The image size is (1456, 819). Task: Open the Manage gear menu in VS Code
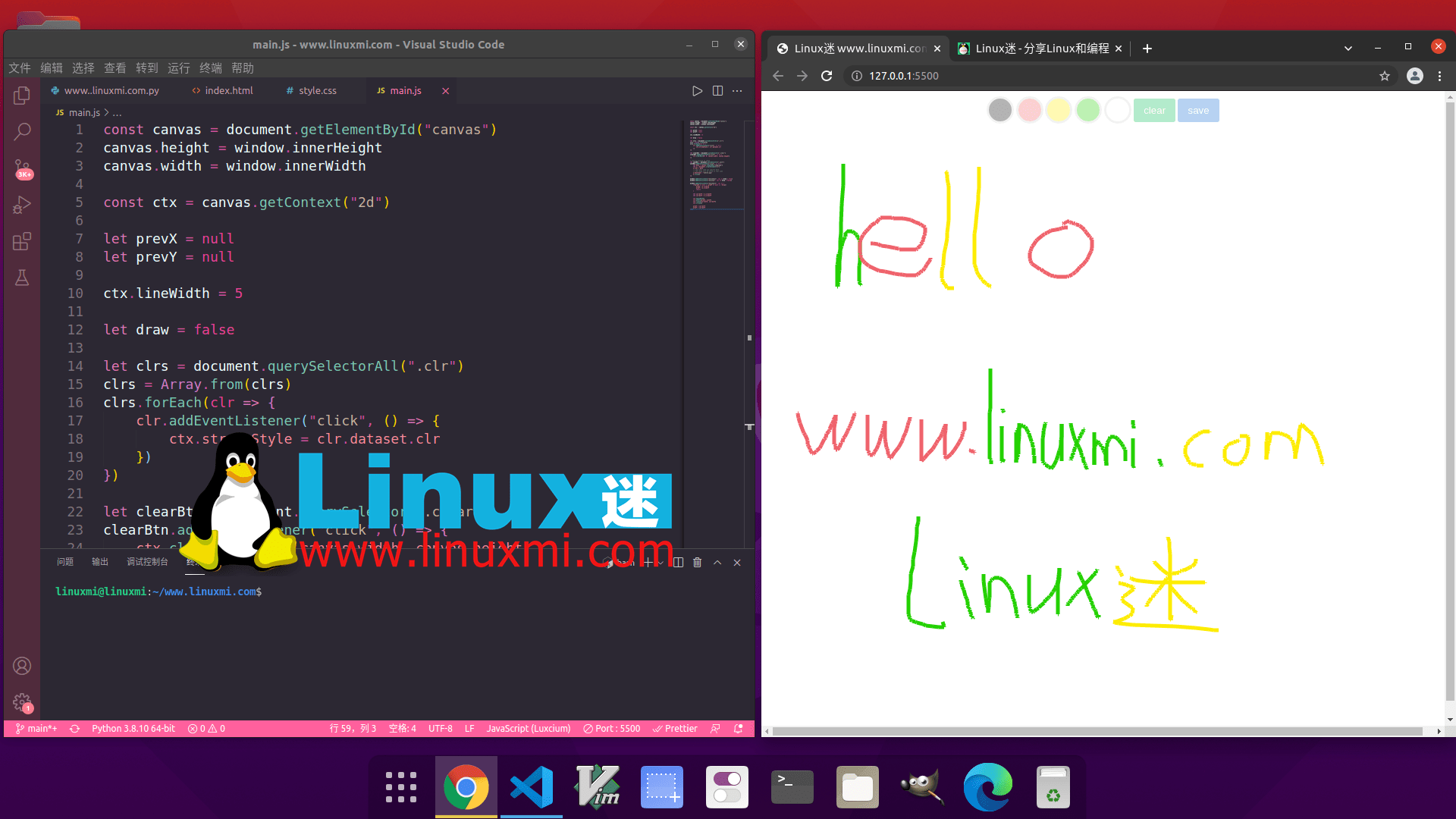(22, 701)
